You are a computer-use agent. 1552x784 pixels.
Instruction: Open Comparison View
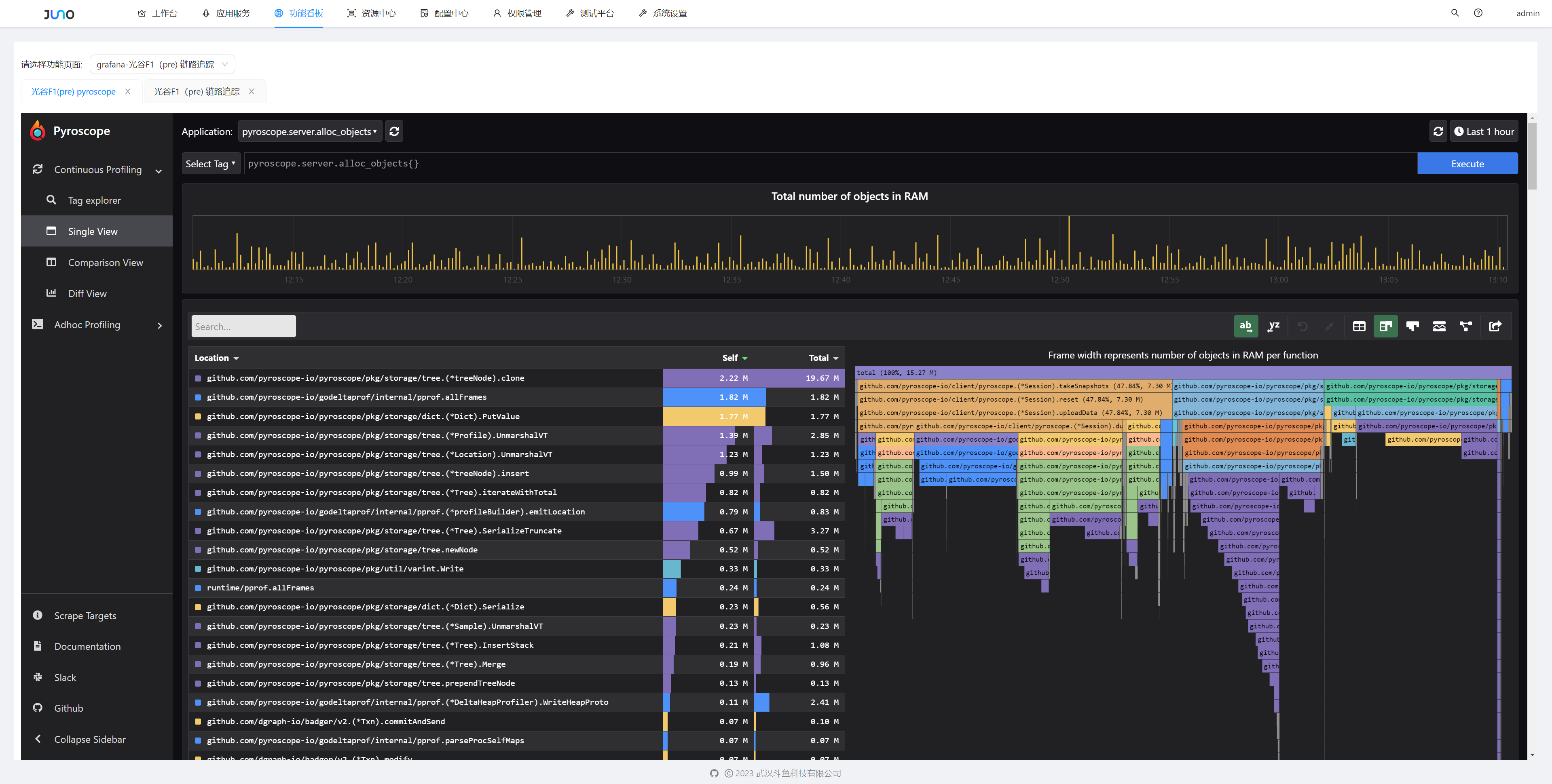pos(97,262)
